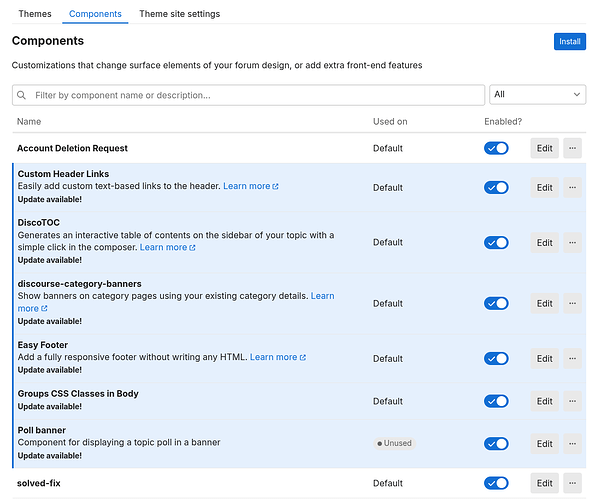Disable the Account Deletion Request component
This screenshot has height=500, width=607.
[x=496, y=148]
